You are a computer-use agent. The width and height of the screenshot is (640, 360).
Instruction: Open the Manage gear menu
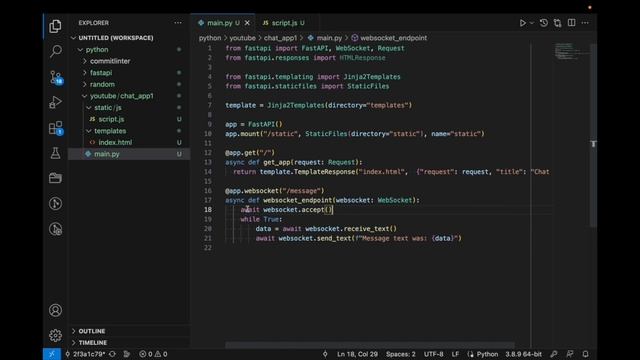56,336
